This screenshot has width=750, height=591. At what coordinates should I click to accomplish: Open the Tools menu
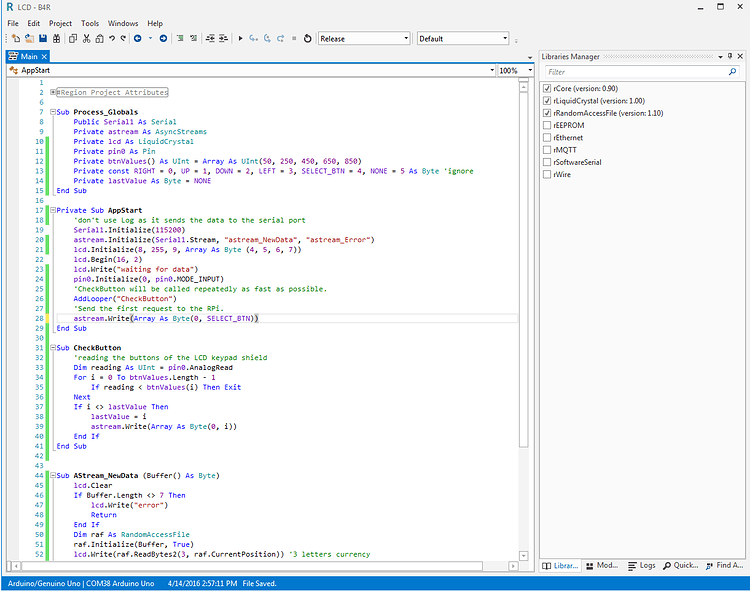point(90,23)
